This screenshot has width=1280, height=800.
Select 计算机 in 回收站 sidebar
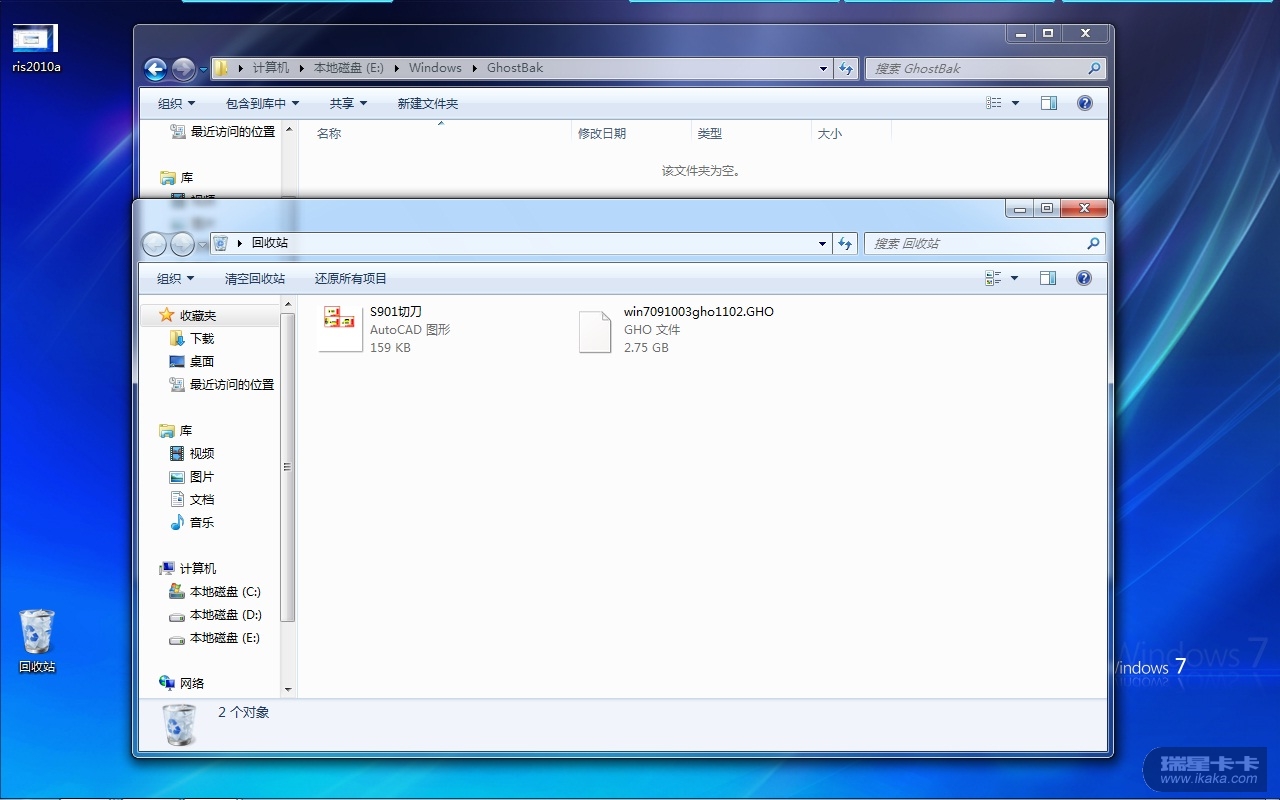(x=188, y=569)
